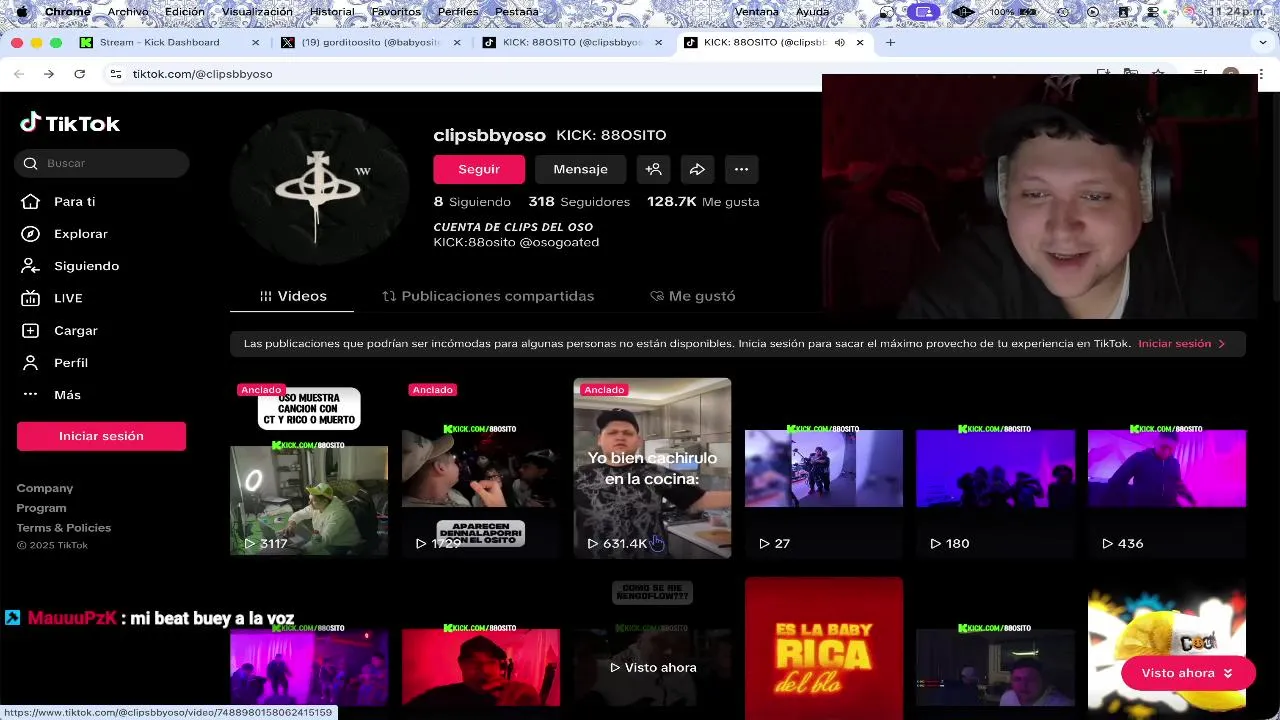Open Siguiendo people icon
The width and height of the screenshot is (1280, 720).
point(31,266)
